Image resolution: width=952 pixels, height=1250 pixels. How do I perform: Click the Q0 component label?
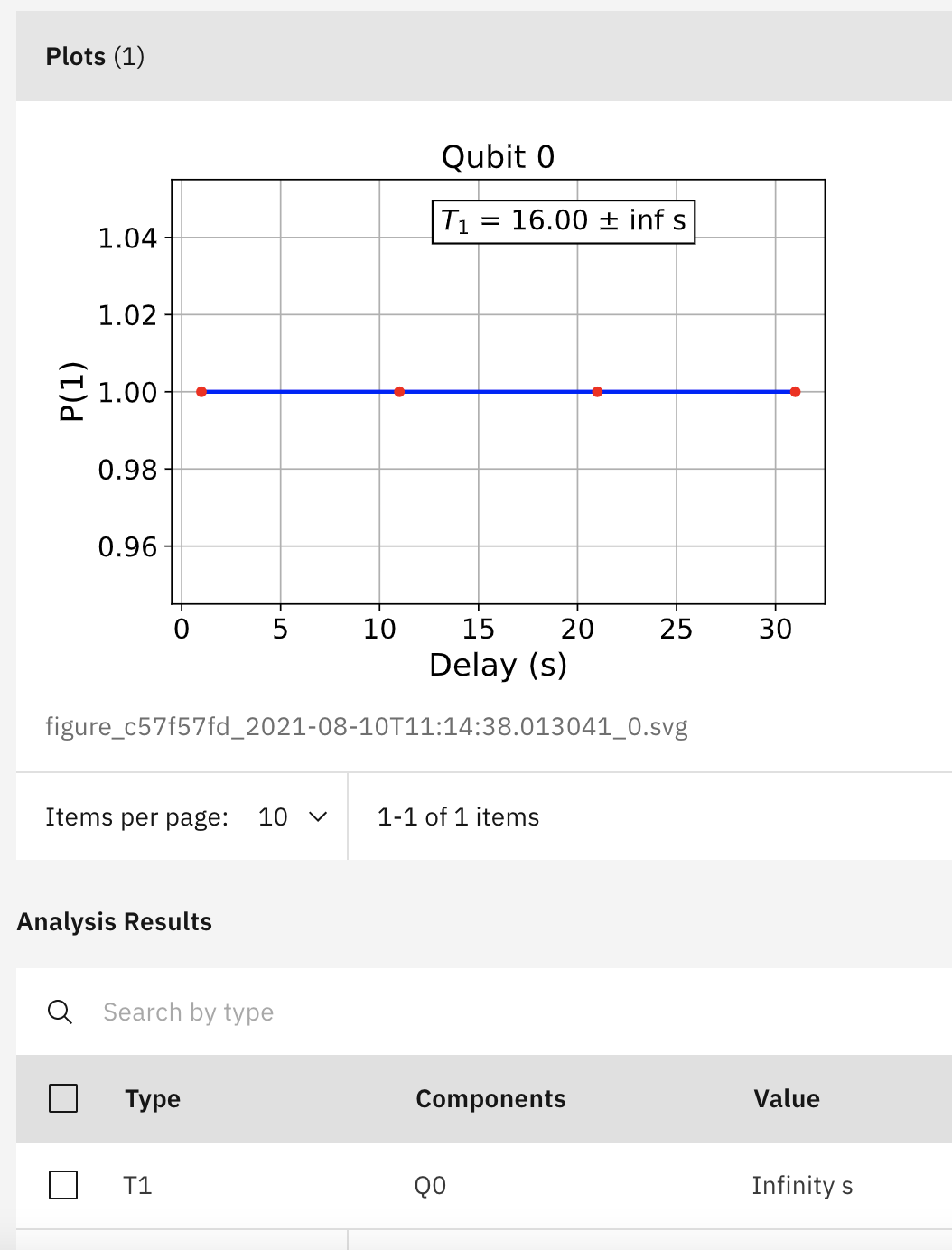coord(431,1185)
